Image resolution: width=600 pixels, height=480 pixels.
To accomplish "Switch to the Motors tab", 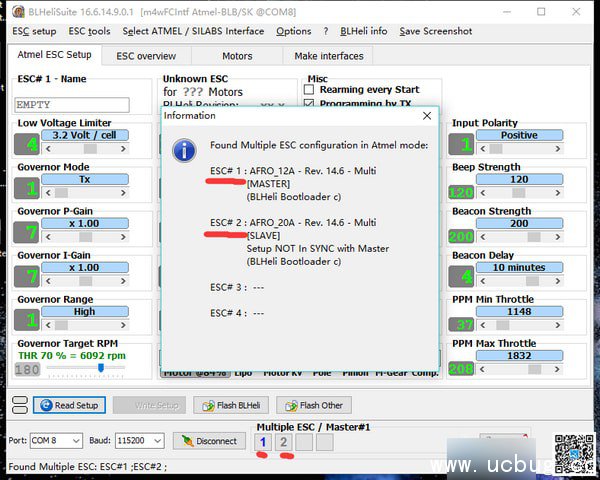I will point(236,56).
